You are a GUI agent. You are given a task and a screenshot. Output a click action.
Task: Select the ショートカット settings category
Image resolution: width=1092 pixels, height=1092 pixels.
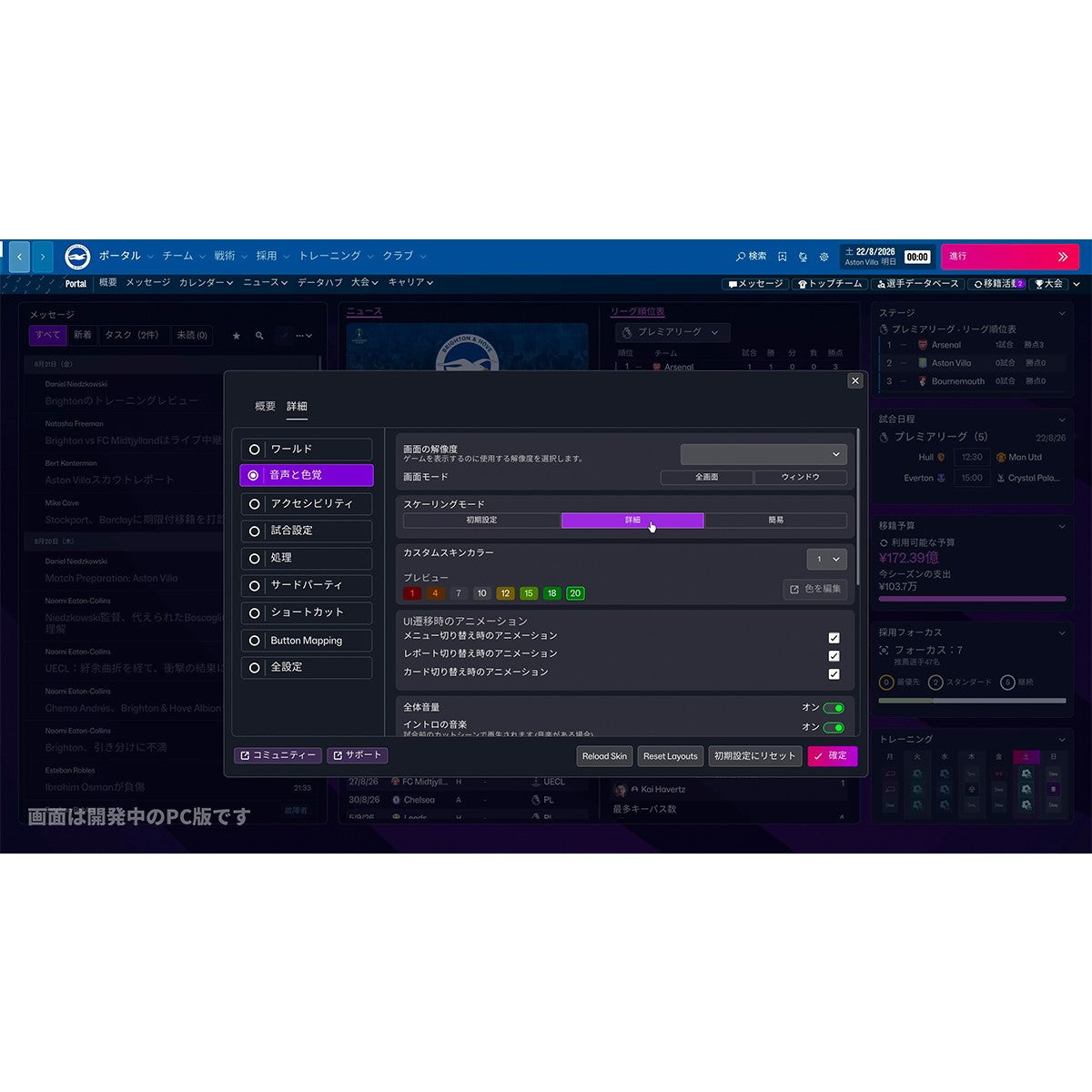coord(307,612)
